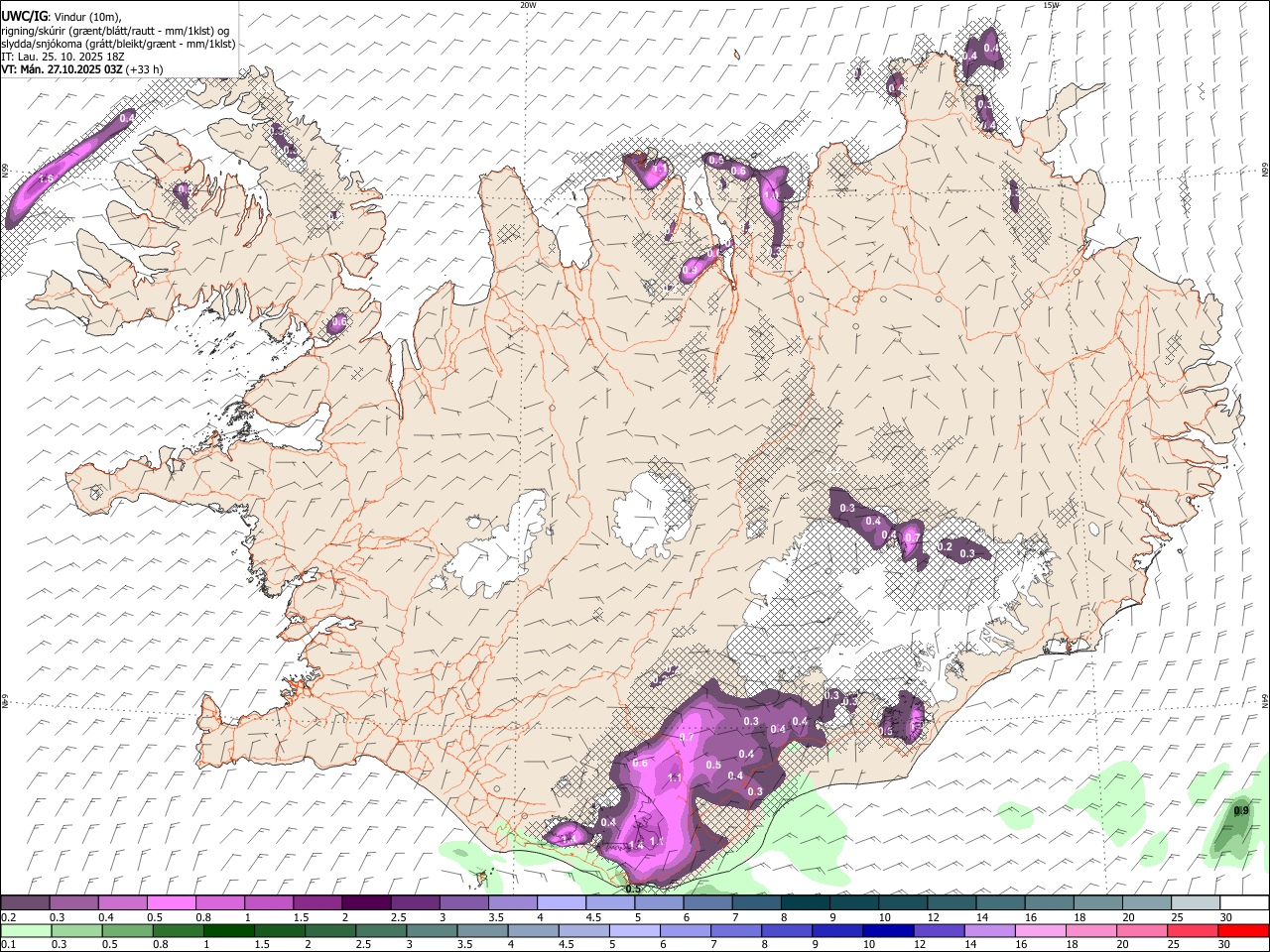Image resolution: width=1270 pixels, height=952 pixels.
Task: Click the 'IT: Lau. 25. 10. 2025 18Z' line
Action: 63,57
